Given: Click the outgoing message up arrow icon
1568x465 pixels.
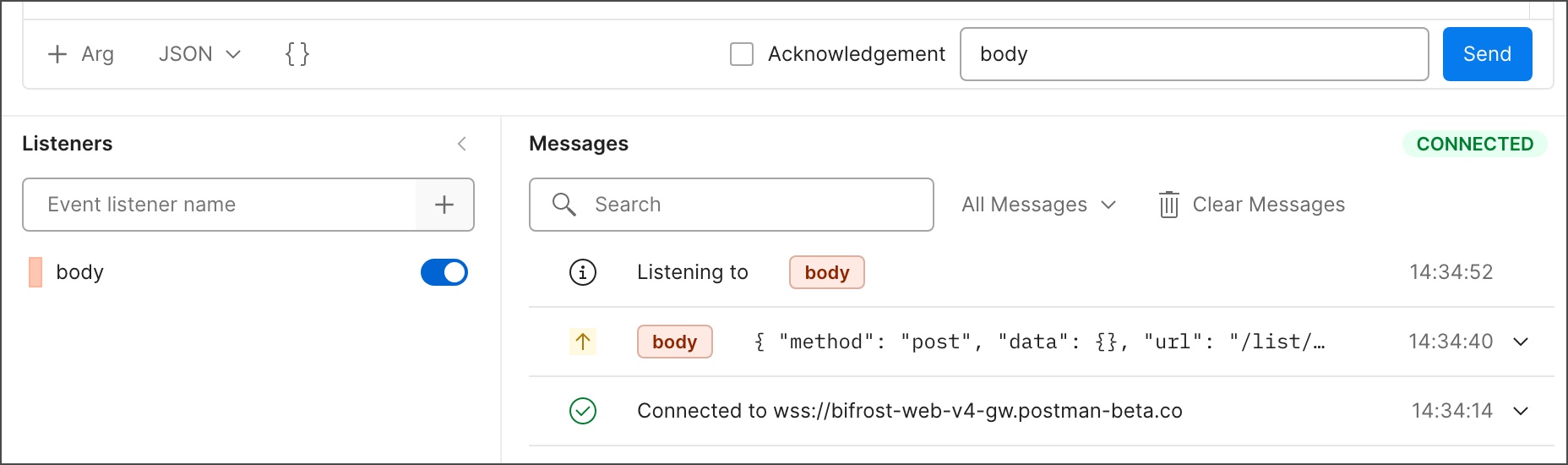Looking at the screenshot, I should (x=583, y=342).
